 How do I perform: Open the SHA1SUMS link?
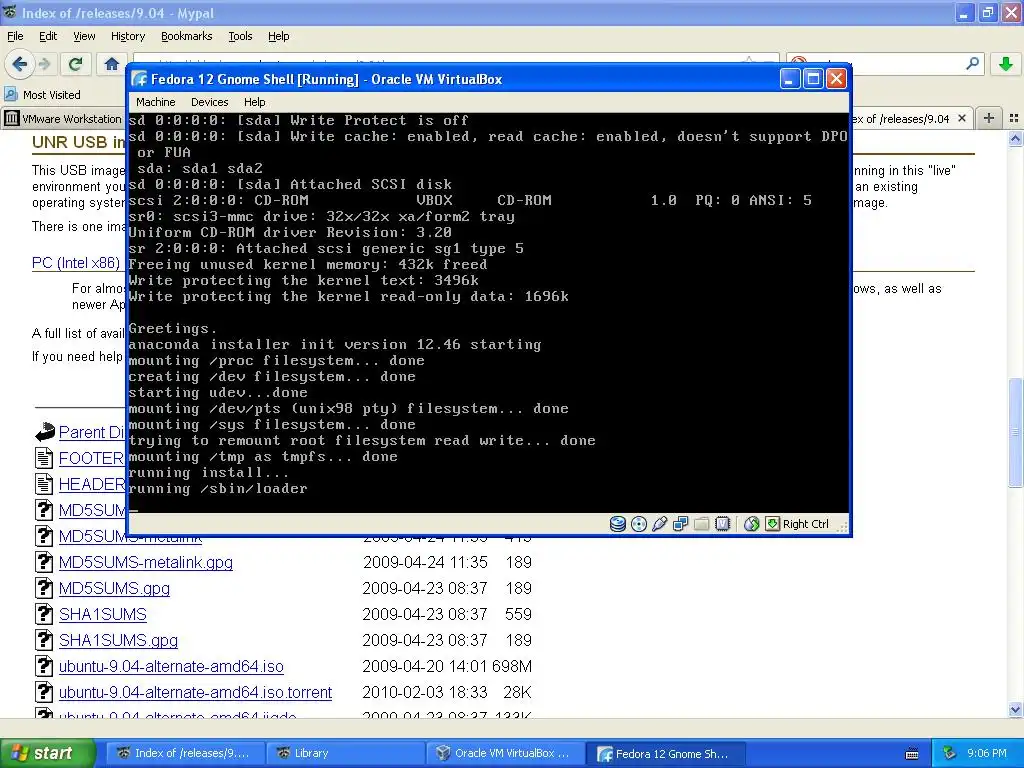tap(103, 614)
